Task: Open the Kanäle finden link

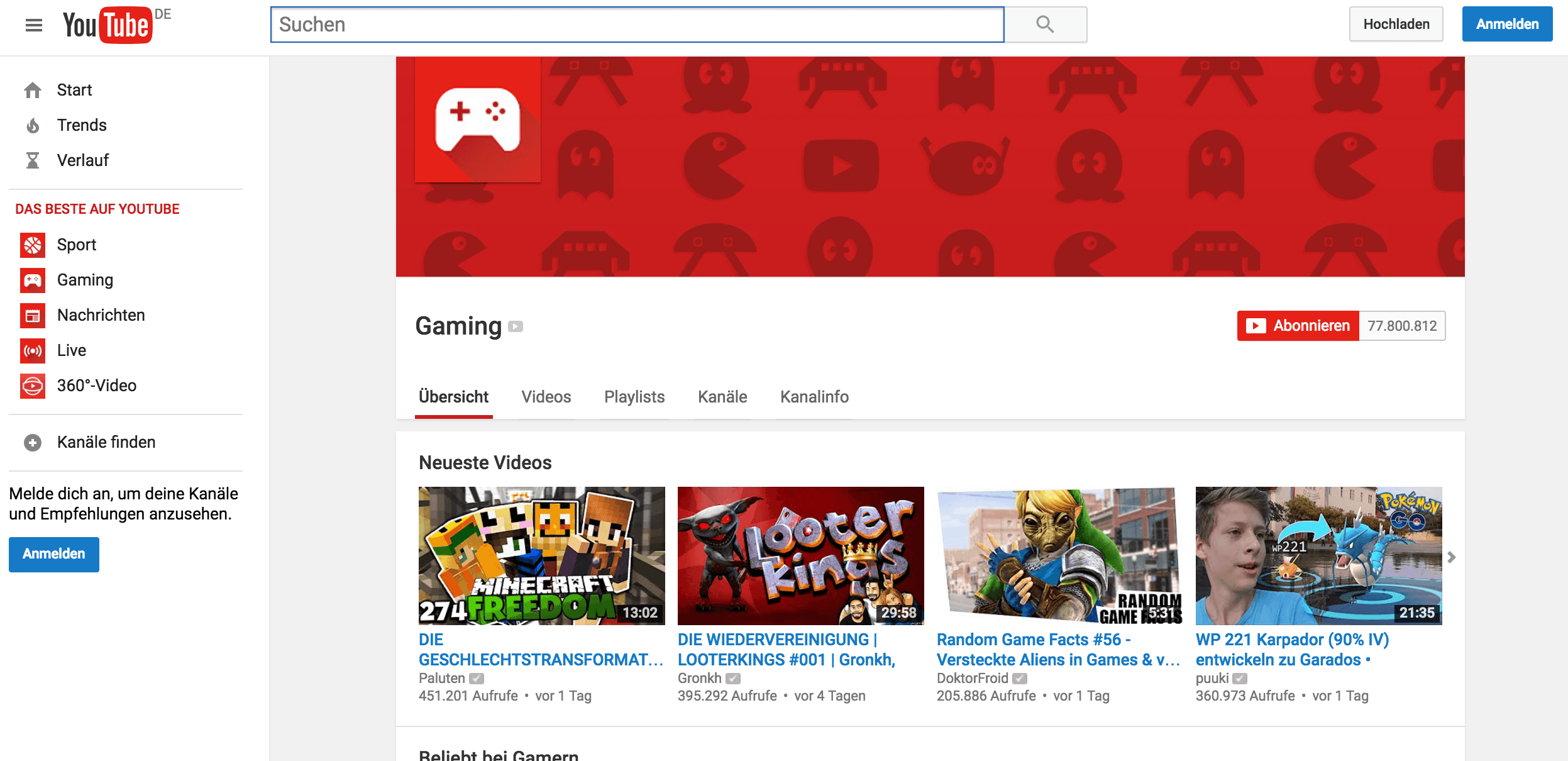Action: tap(106, 443)
